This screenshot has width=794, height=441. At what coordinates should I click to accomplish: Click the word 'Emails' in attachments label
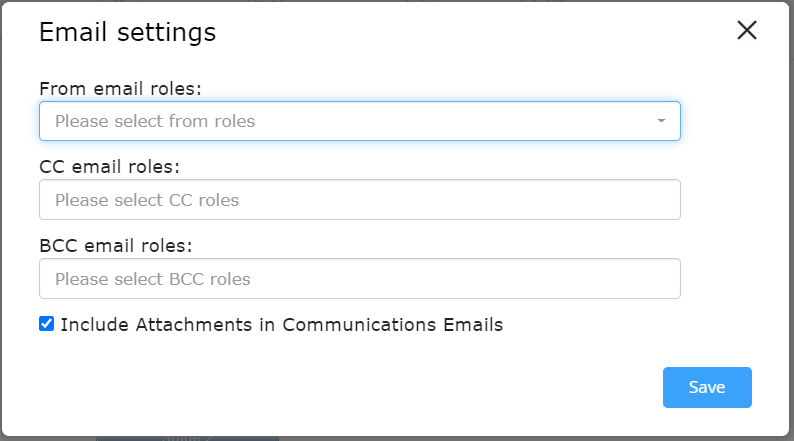[473, 325]
